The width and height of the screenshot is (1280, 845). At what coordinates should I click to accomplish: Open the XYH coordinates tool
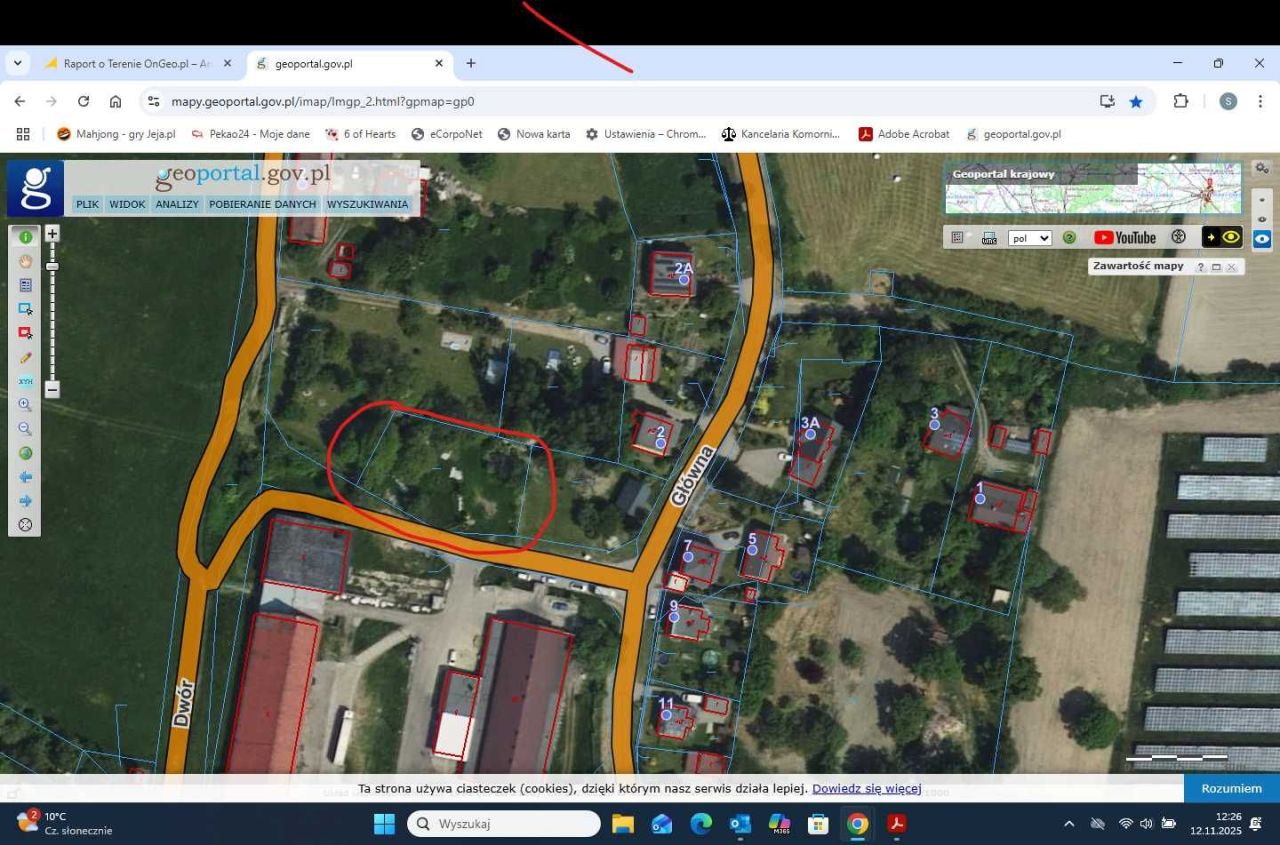(25, 381)
